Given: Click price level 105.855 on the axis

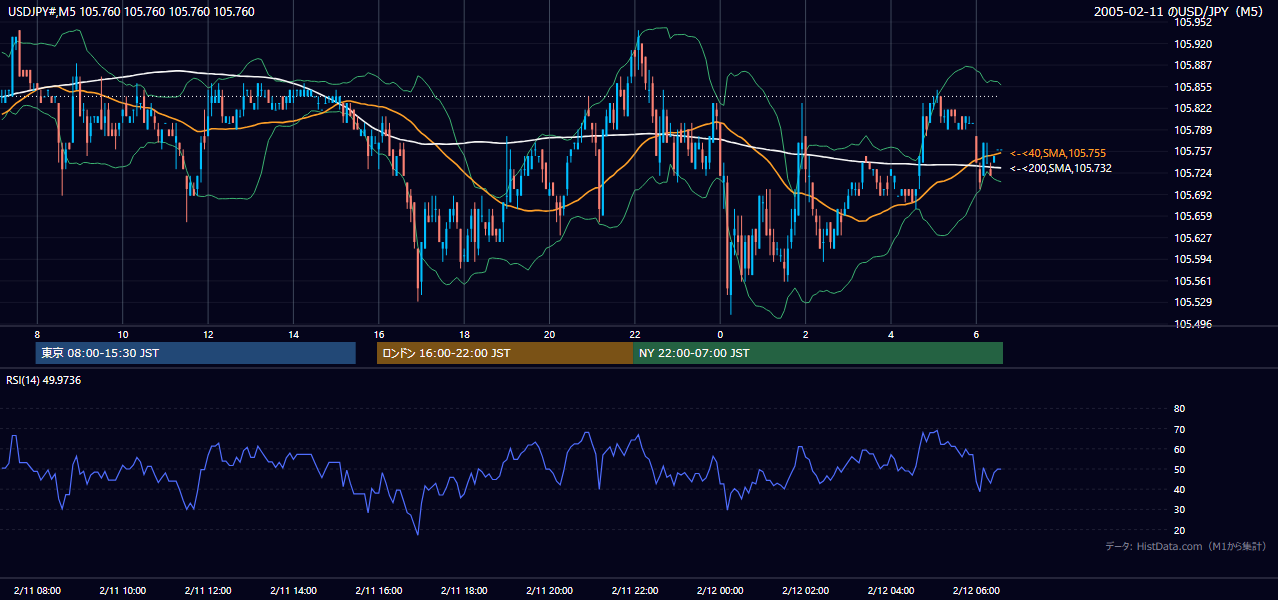Looking at the screenshot, I should (1195, 87).
